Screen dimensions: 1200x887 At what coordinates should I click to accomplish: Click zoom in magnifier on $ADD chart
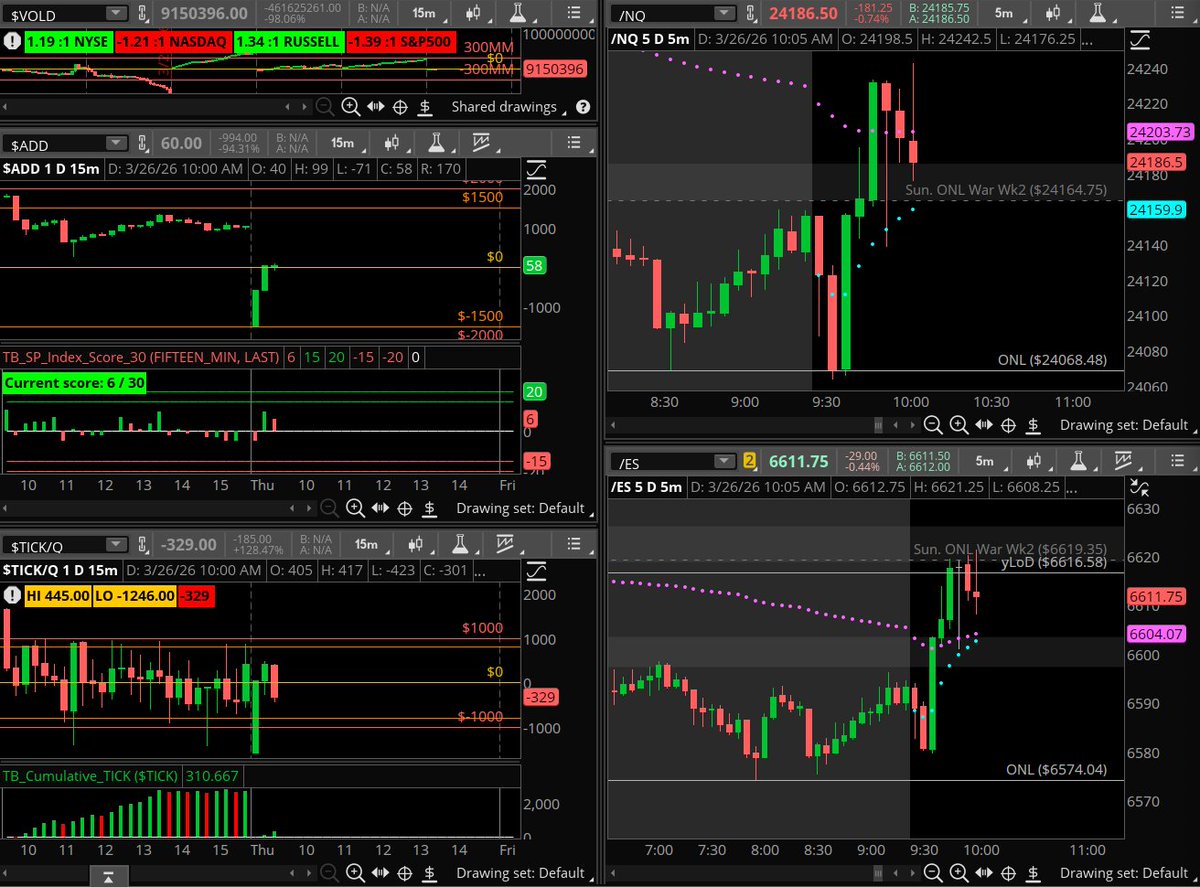coord(355,508)
